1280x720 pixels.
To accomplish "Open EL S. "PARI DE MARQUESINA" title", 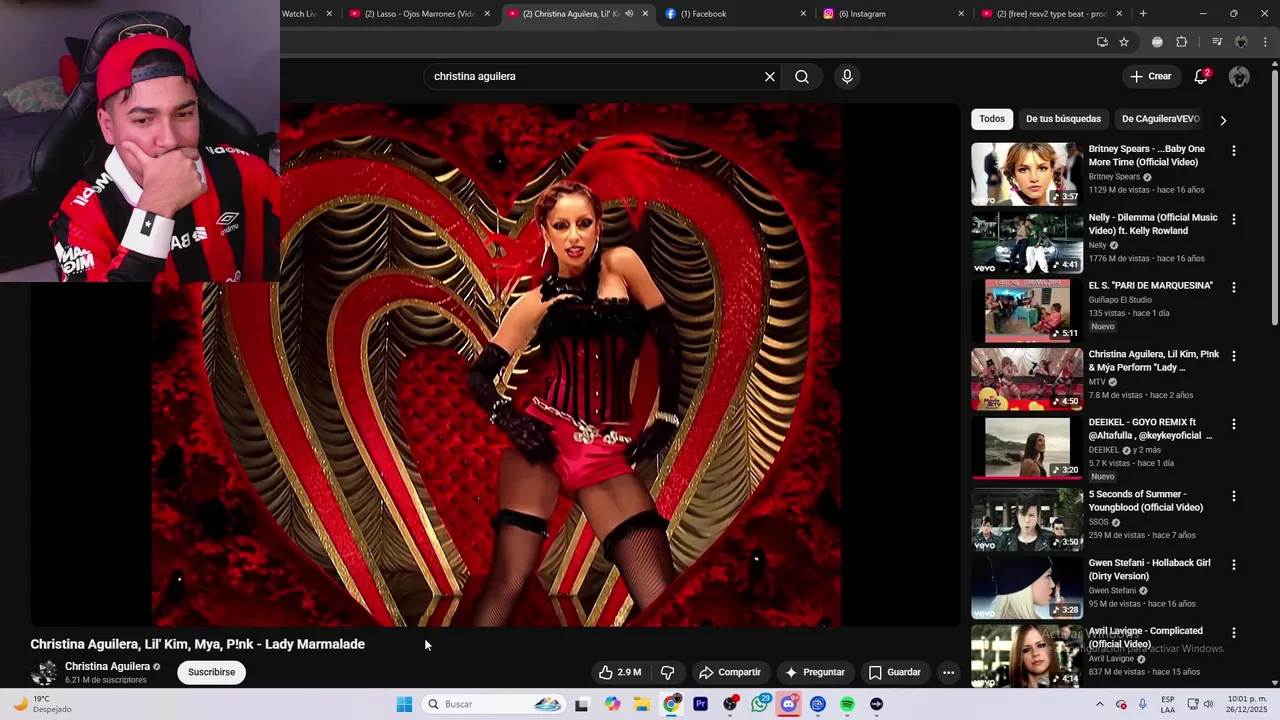I will [x=1151, y=286].
